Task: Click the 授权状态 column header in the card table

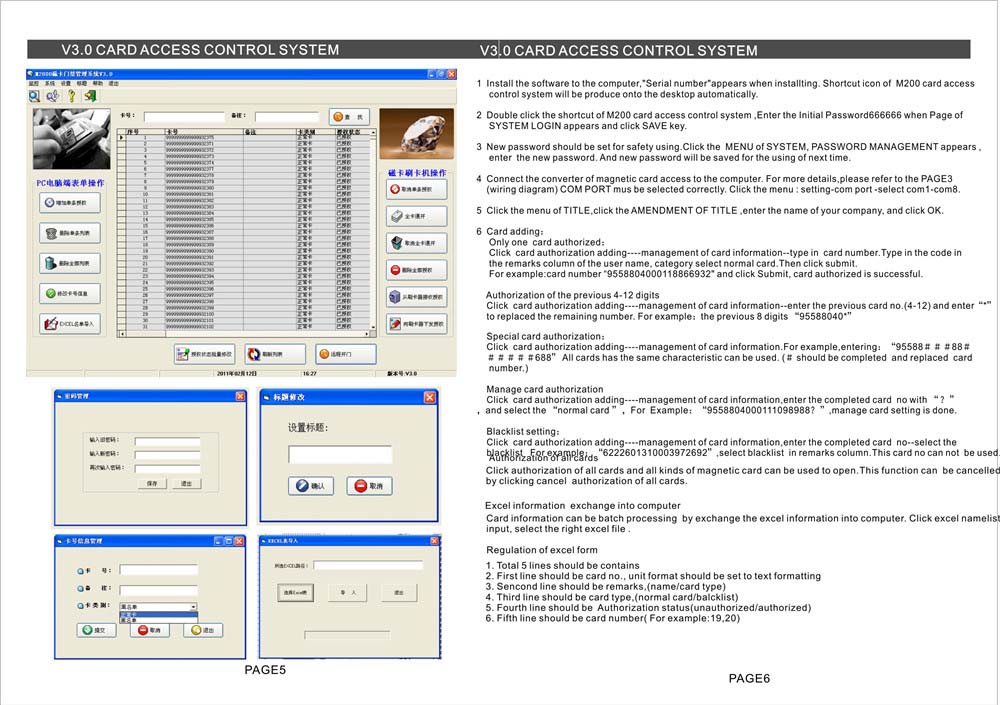Action: pos(353,132)
